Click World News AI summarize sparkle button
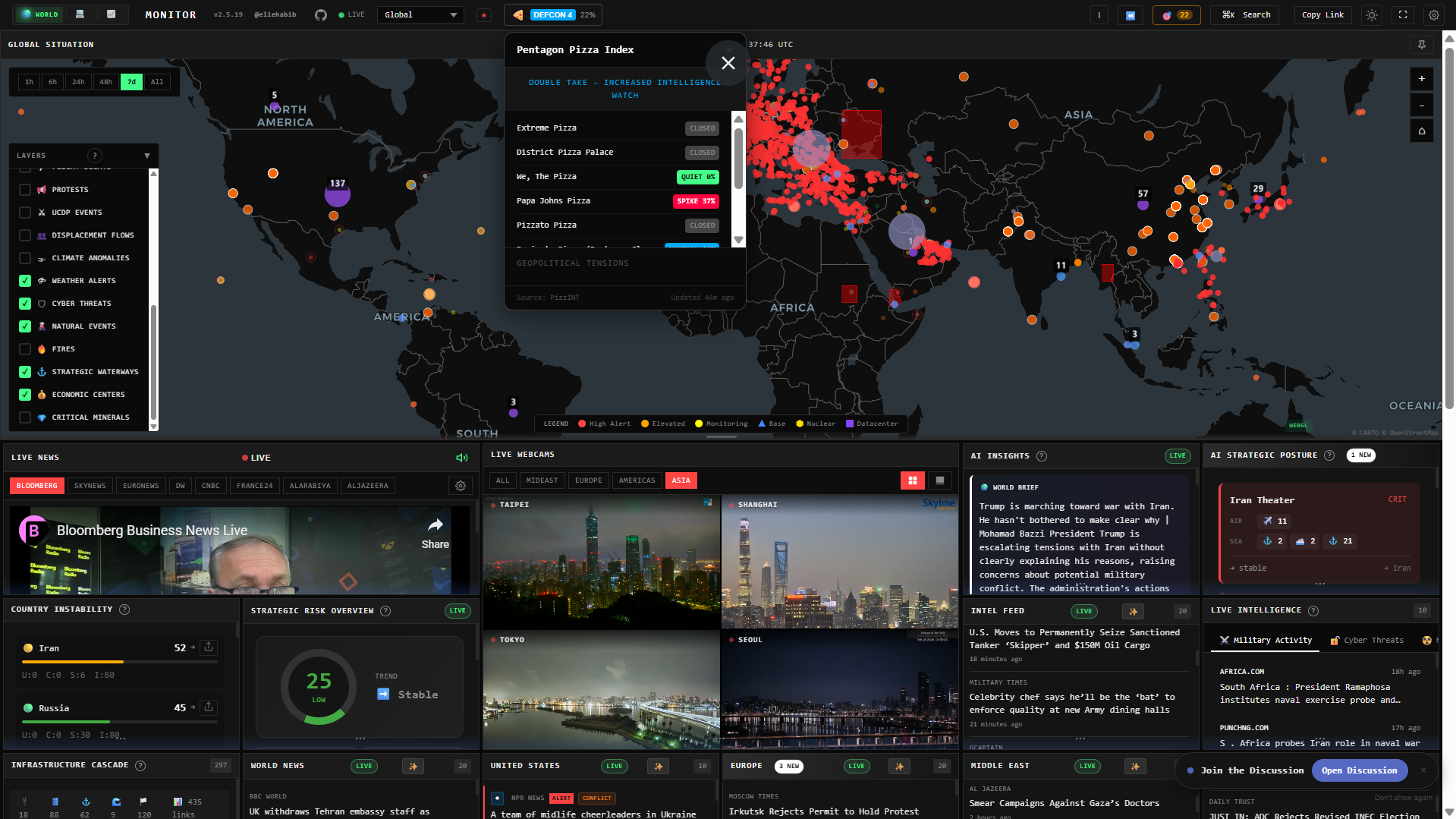Viewport: 1456px width, 819px height. pos(414,766)
